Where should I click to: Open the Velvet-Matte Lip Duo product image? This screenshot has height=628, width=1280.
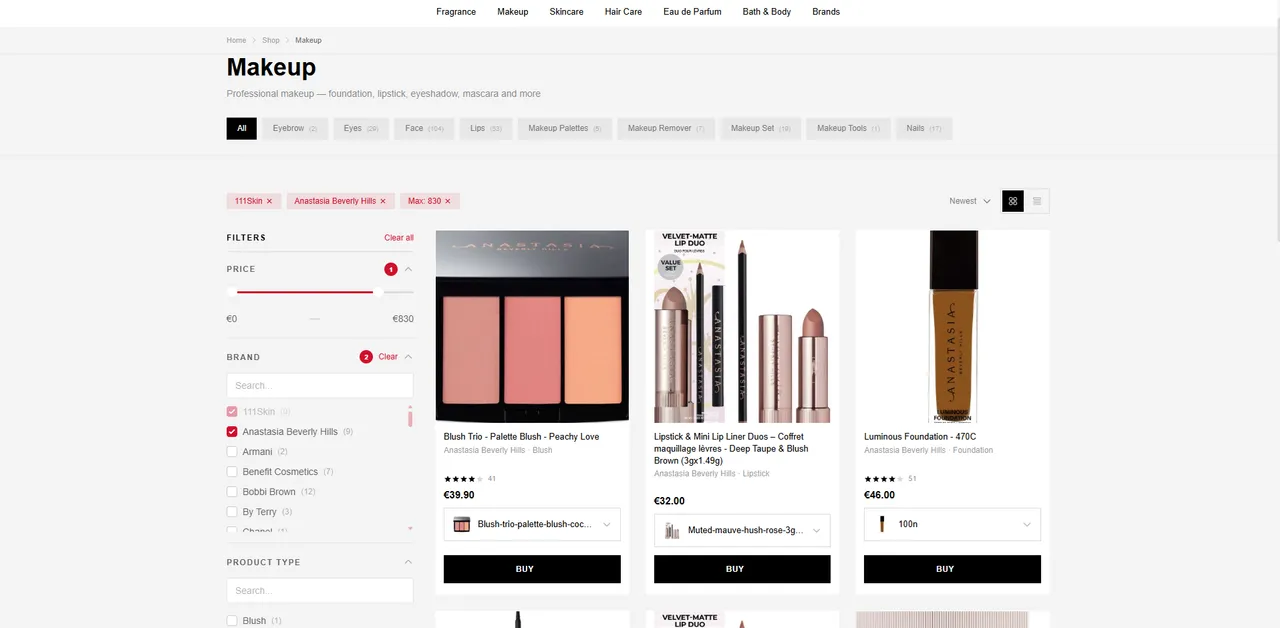(742, 326)
